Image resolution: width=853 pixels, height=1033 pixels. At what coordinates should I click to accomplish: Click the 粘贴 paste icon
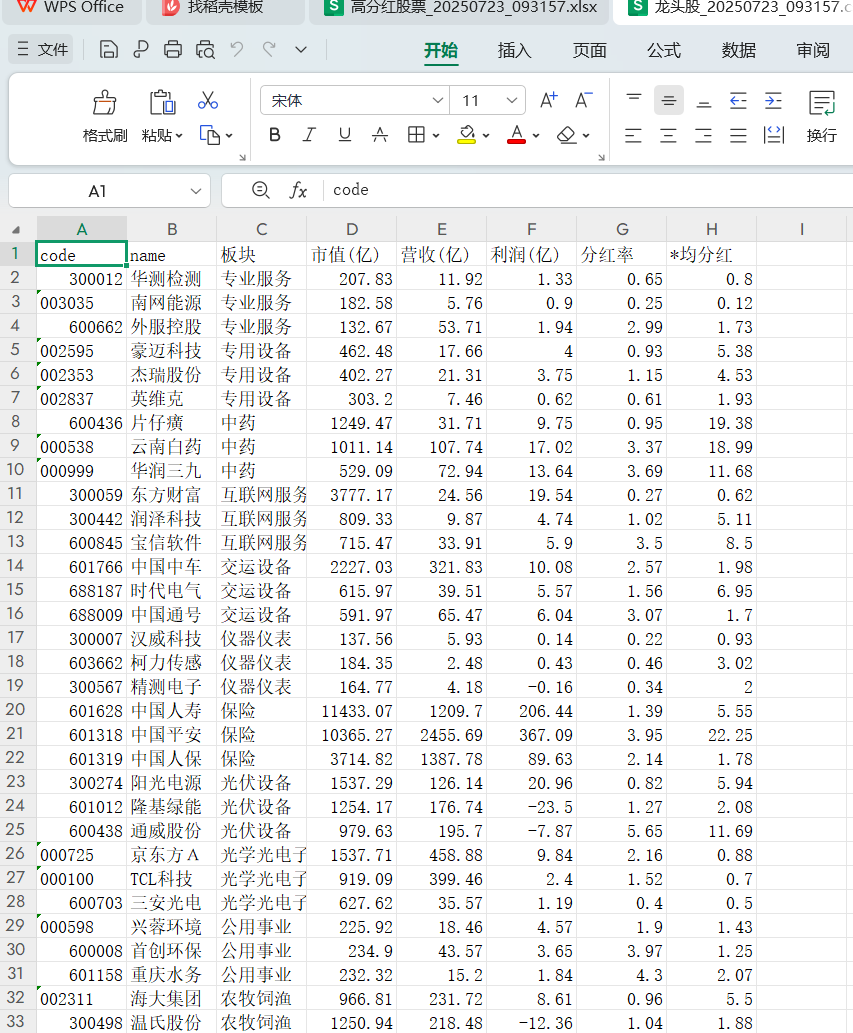coord(162,103)
